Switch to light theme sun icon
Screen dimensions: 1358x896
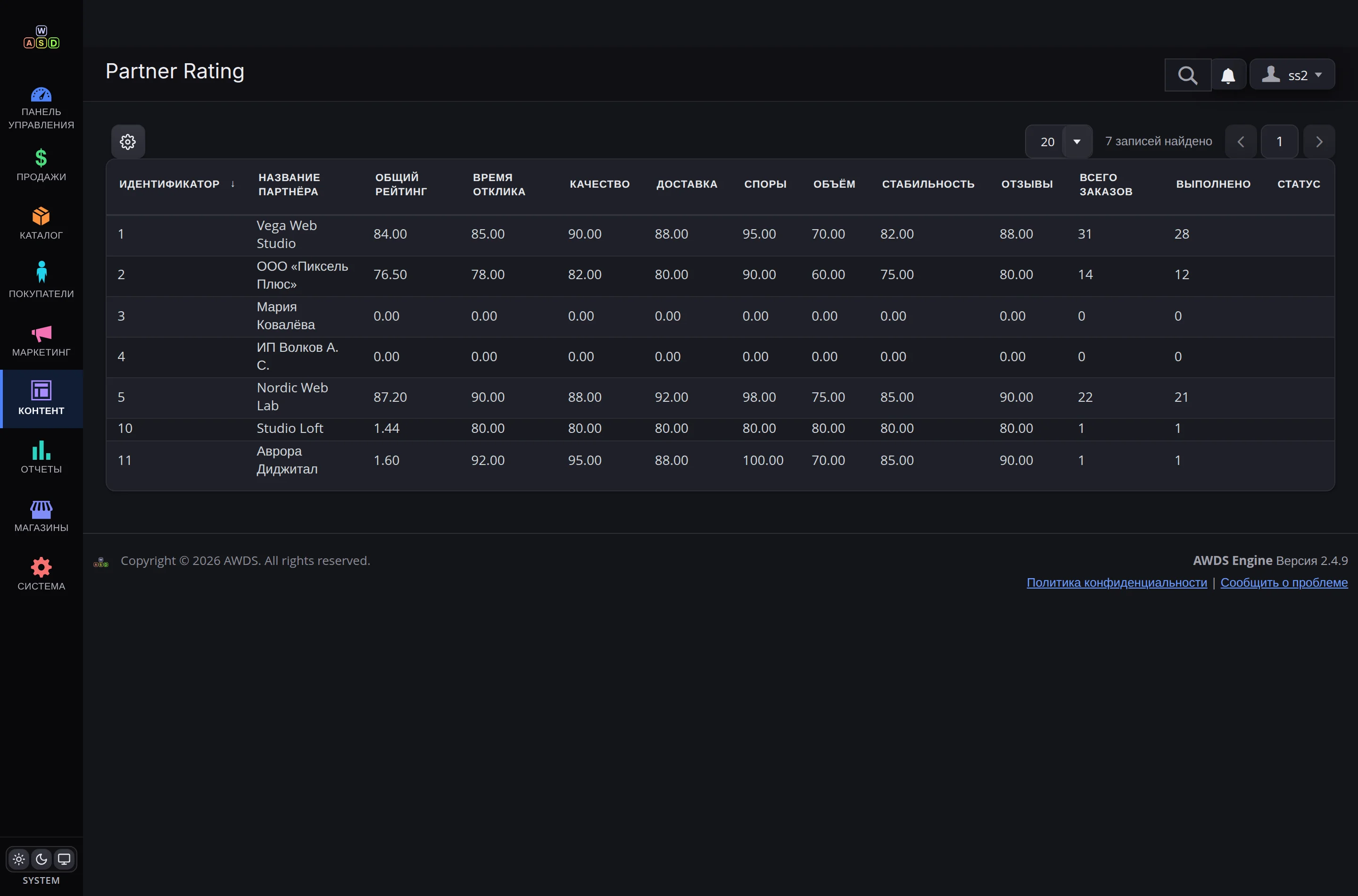tap(19, 859)
